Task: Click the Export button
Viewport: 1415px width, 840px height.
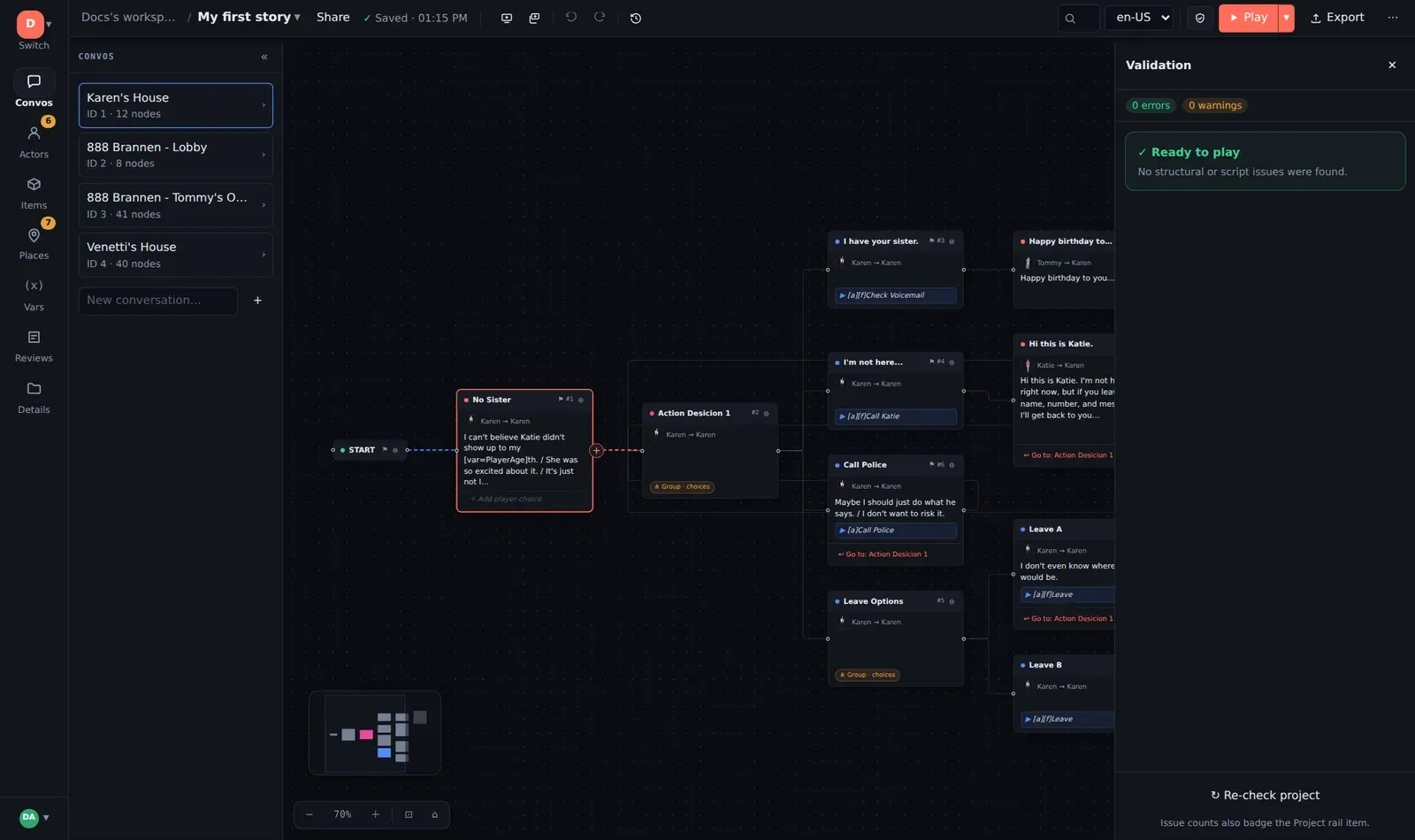Action: [x=1337, y=18]
